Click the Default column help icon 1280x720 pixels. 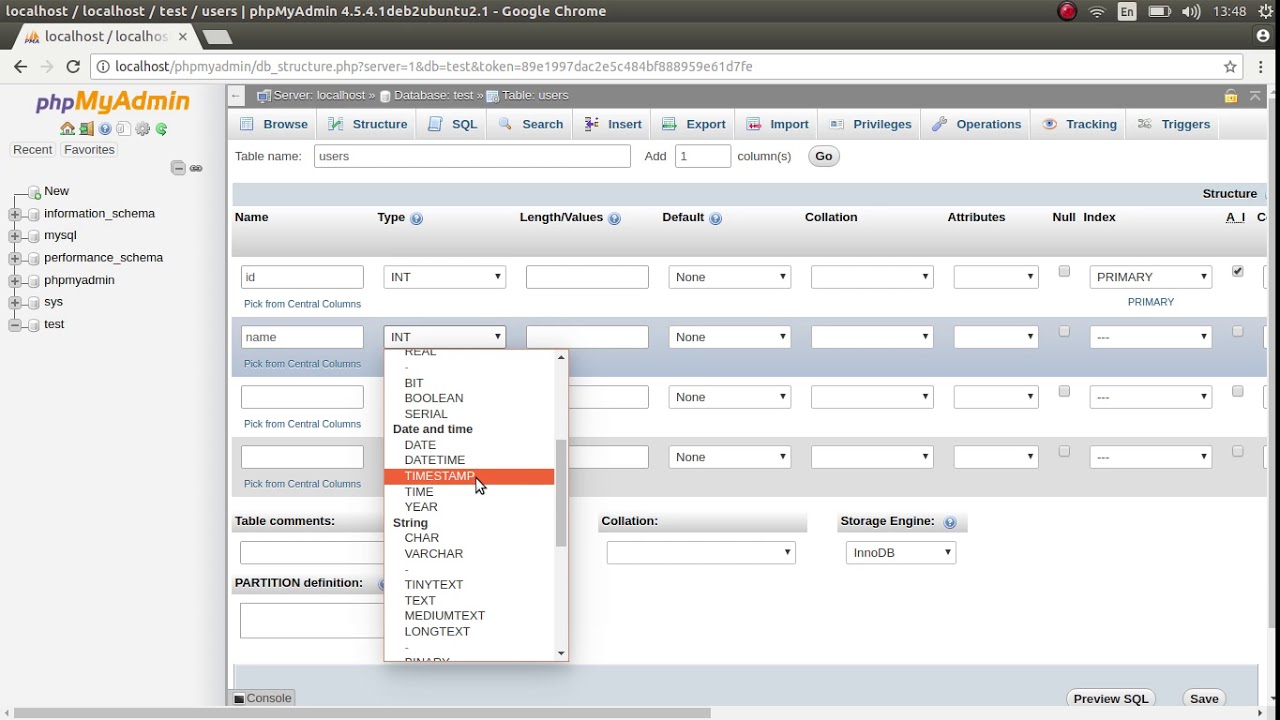(715, 218)
